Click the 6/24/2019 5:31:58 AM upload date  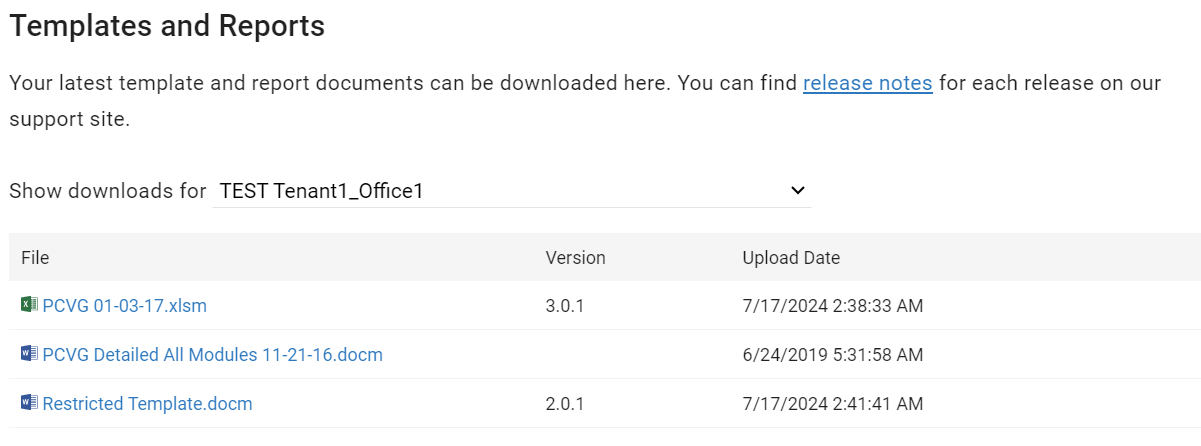coord(832,355)
